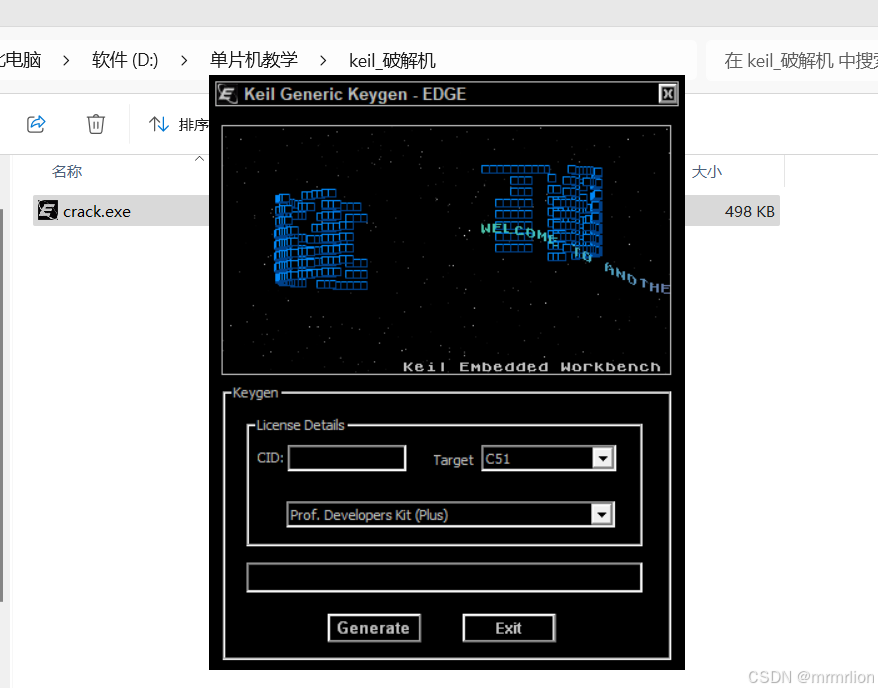Open the sort 排序 menu in Explorer

[179, 124]
